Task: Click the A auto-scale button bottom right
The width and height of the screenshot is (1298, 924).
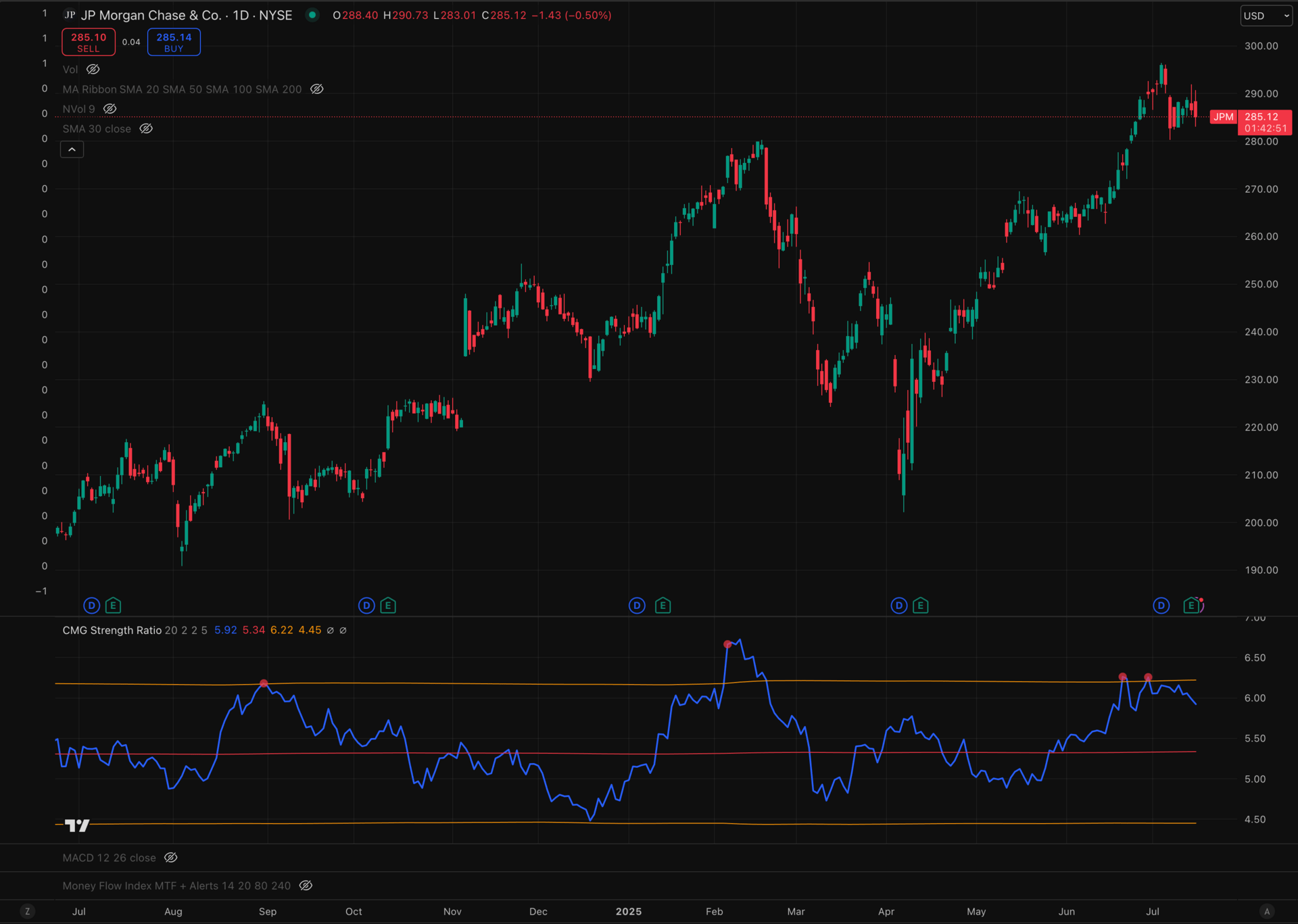Action: coord(1268,911)
